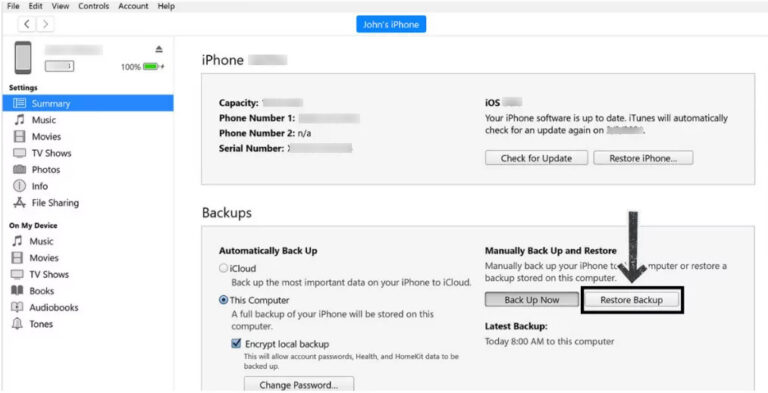The image size is (768, 393).
Task: Click the Info circle icon
Action: click(x=19, y=186)
